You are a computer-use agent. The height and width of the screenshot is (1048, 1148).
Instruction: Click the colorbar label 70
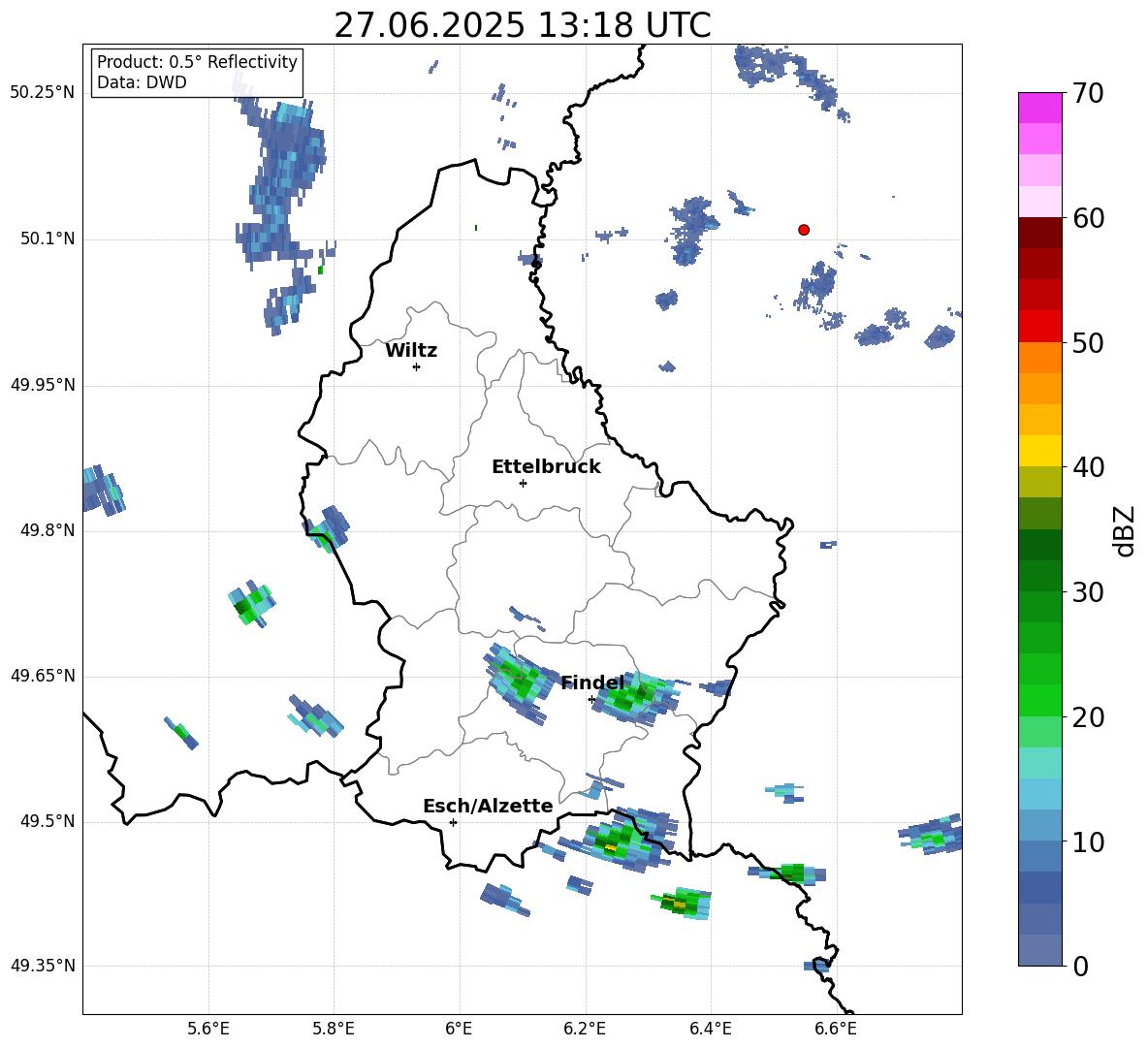click(x=1088, y=93)
